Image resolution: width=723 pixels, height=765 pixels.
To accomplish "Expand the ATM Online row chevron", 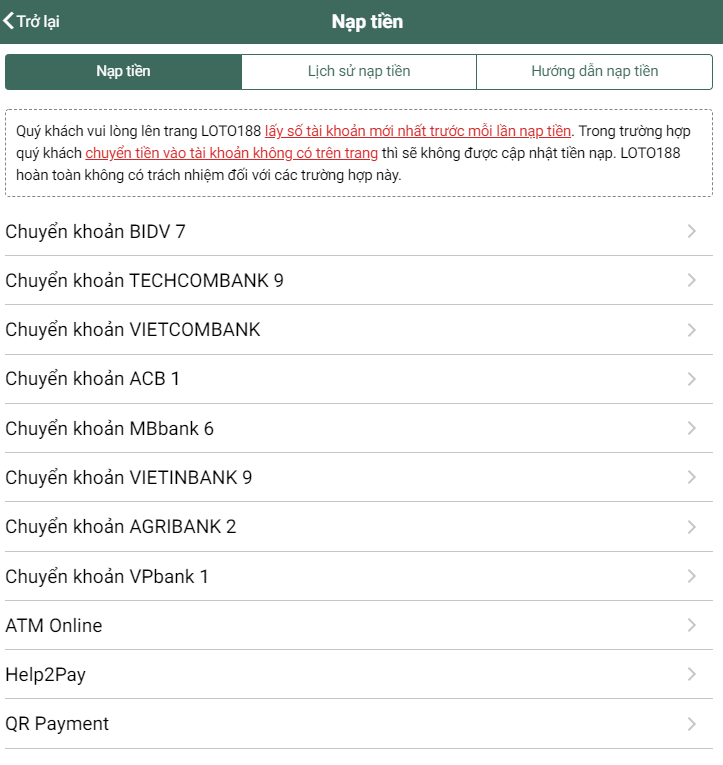I will pyautogui.click(x=691, y=625).
